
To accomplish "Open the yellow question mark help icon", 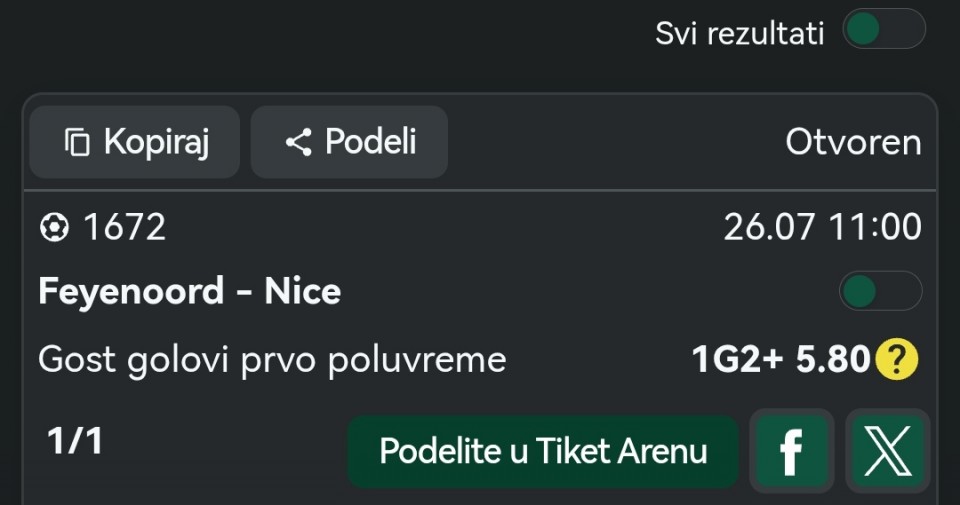I will click(897, 359).
